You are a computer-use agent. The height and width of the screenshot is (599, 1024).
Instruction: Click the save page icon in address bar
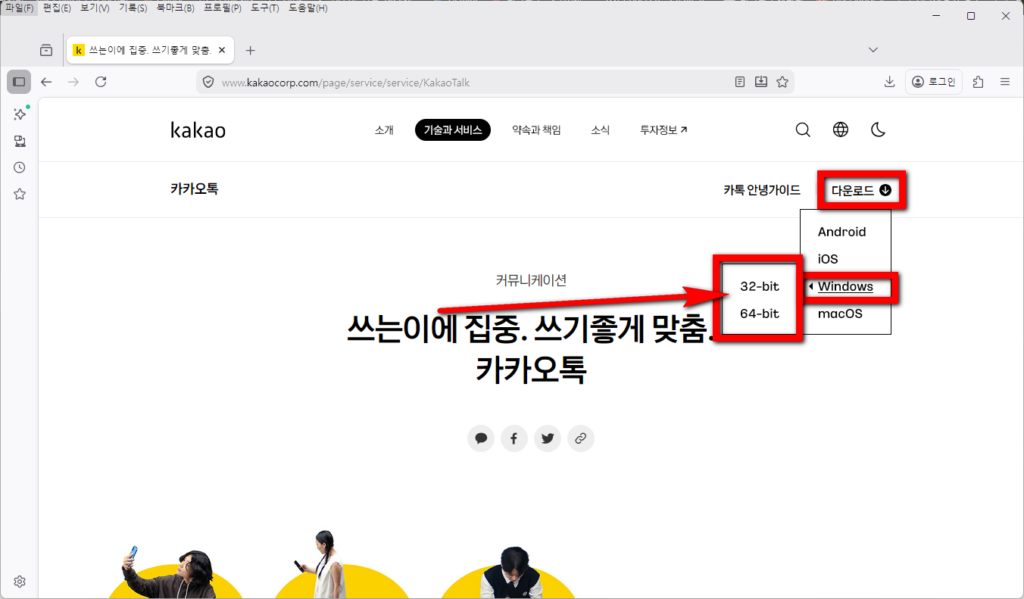point(761,82)
